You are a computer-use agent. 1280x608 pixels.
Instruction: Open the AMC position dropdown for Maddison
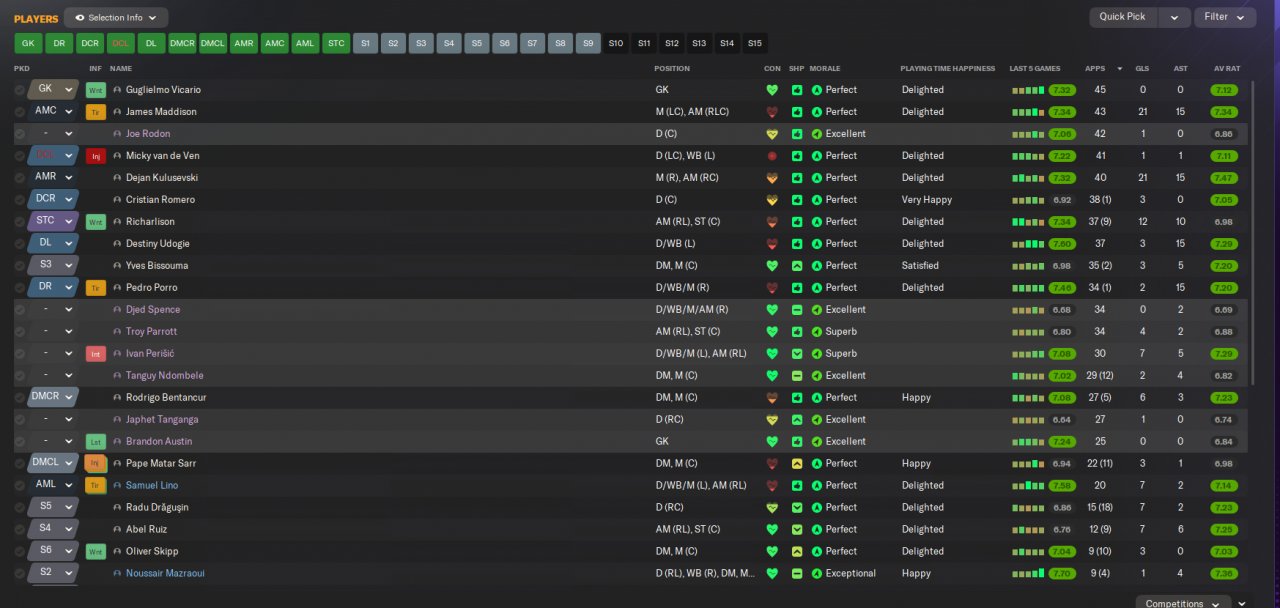[53, 112]
